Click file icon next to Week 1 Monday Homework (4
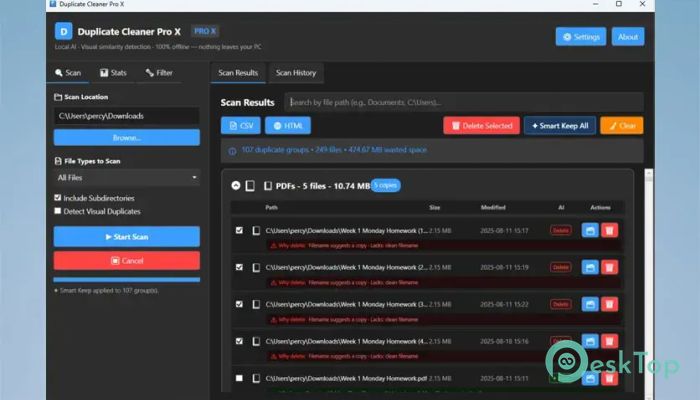 click(x=256, y=342)
